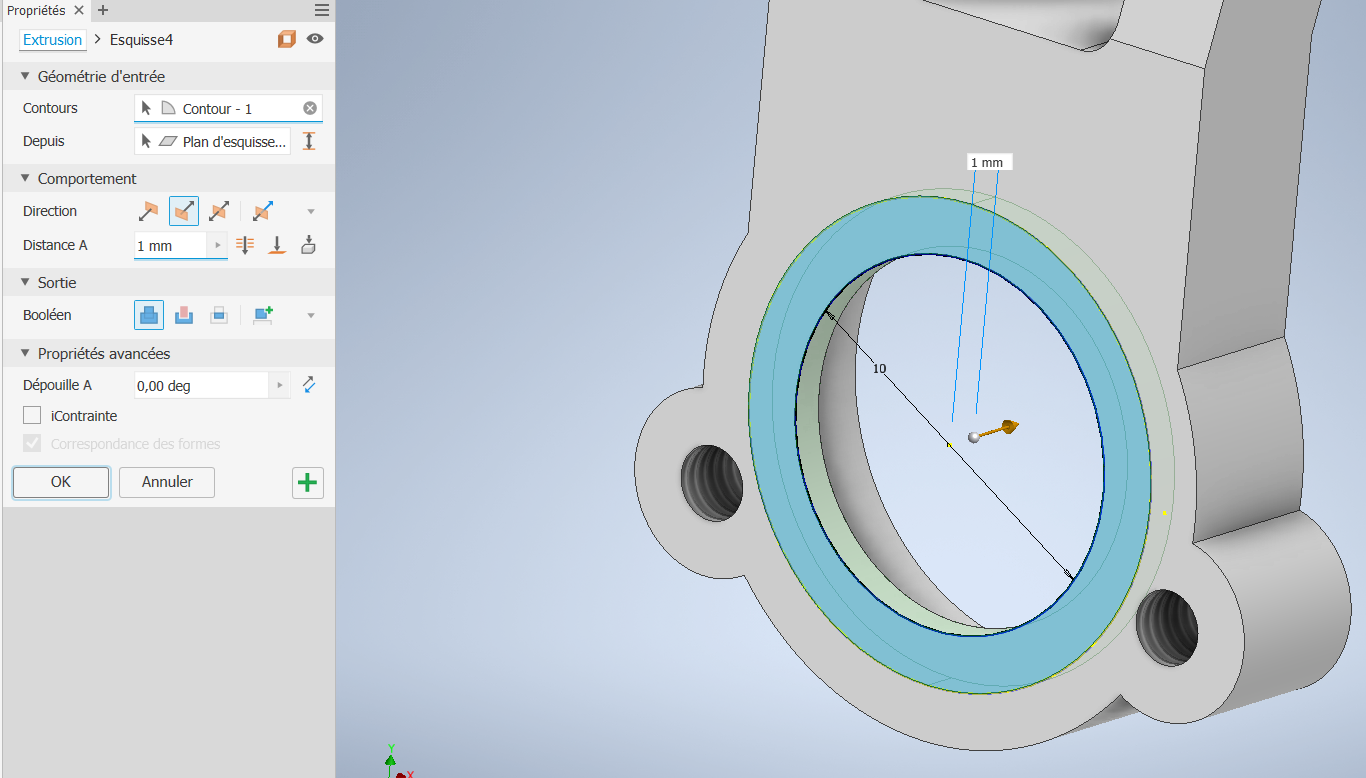Click the OK button
Image resolution: width=1366 pixels, height=778 pixels.
pyautogui.click(x=61, y=482)
